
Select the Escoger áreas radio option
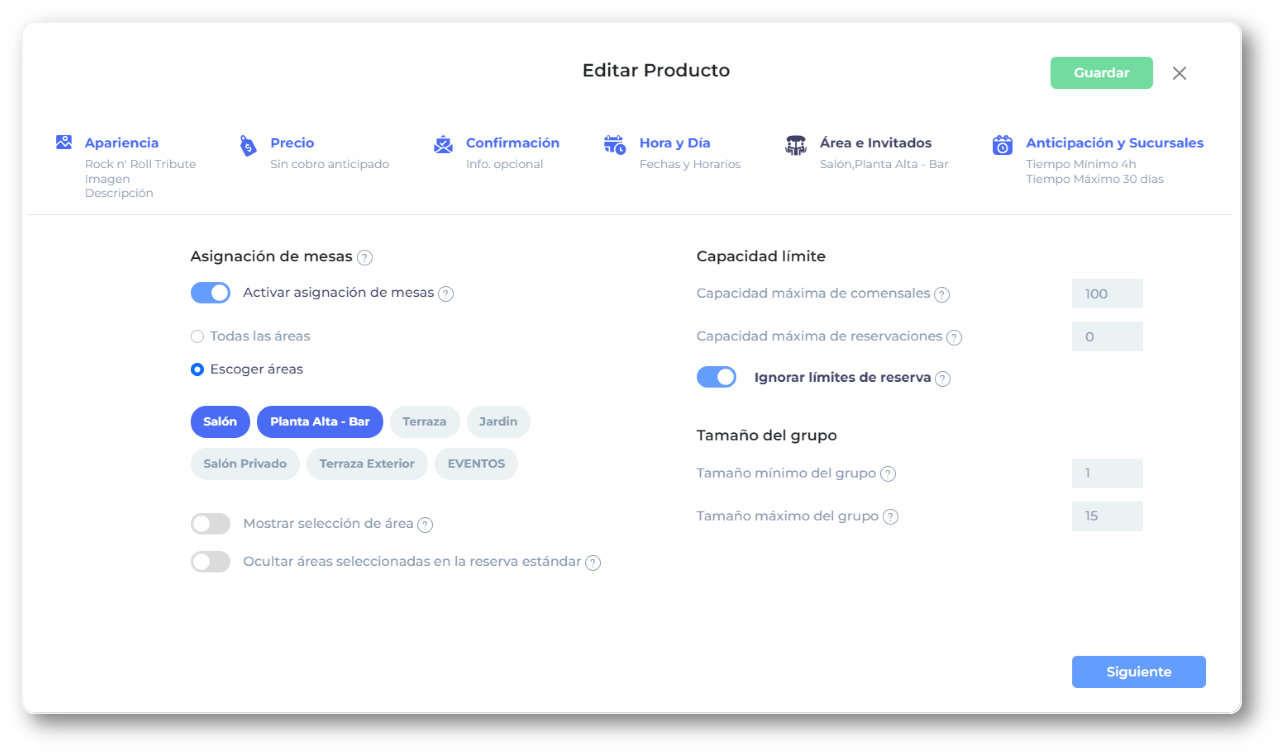coord(197,369)
